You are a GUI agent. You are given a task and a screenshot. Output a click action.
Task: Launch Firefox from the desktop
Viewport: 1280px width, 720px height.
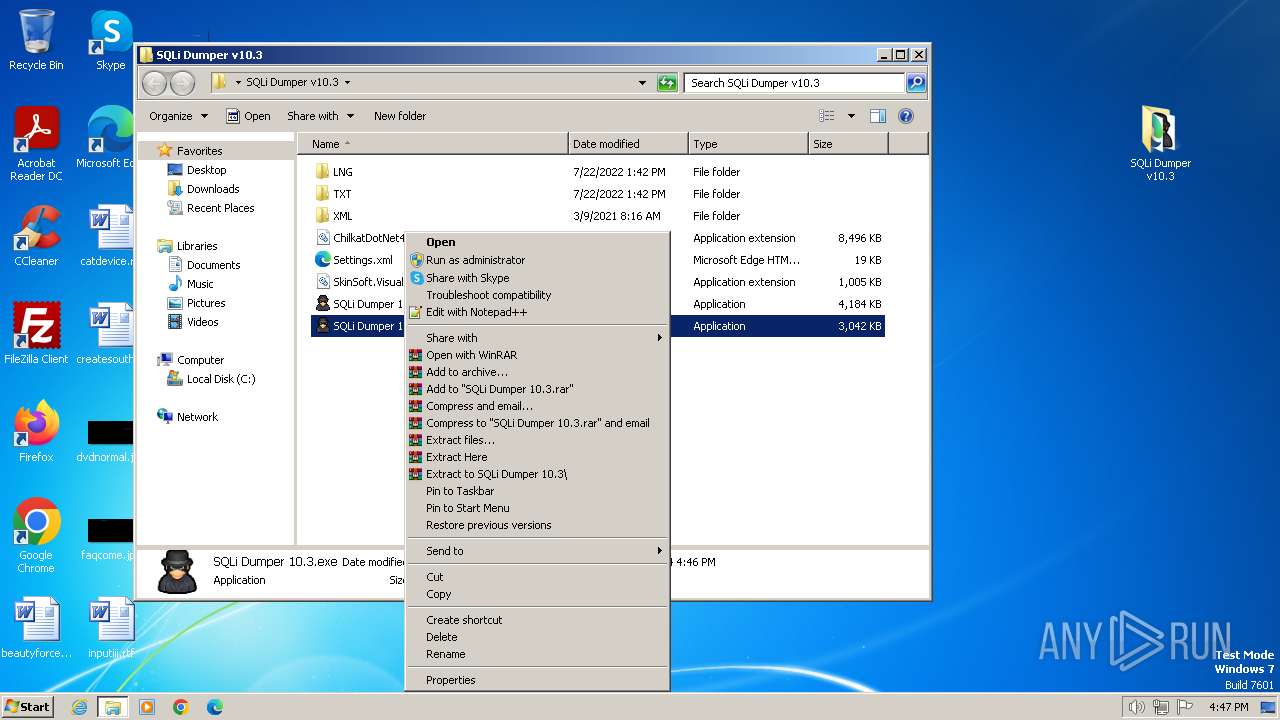tap(36, 431)
